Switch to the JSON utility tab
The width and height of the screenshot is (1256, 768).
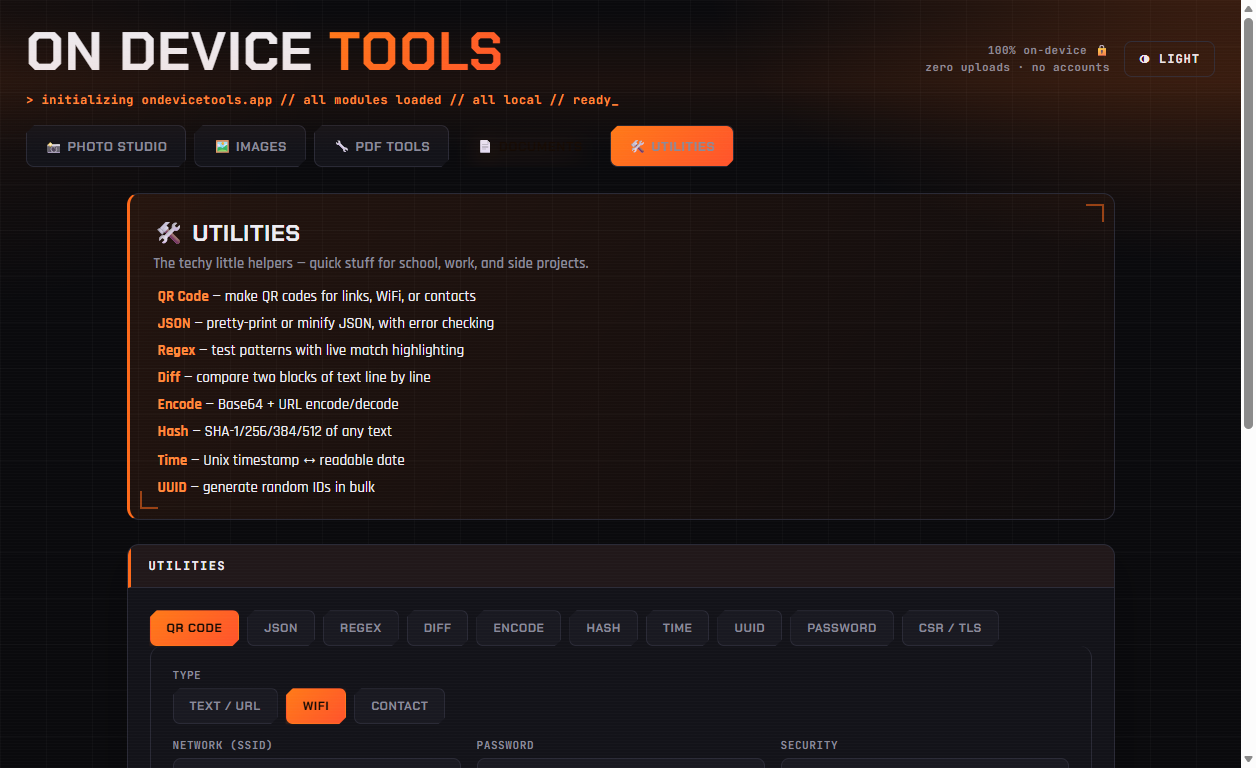(281, 628)
